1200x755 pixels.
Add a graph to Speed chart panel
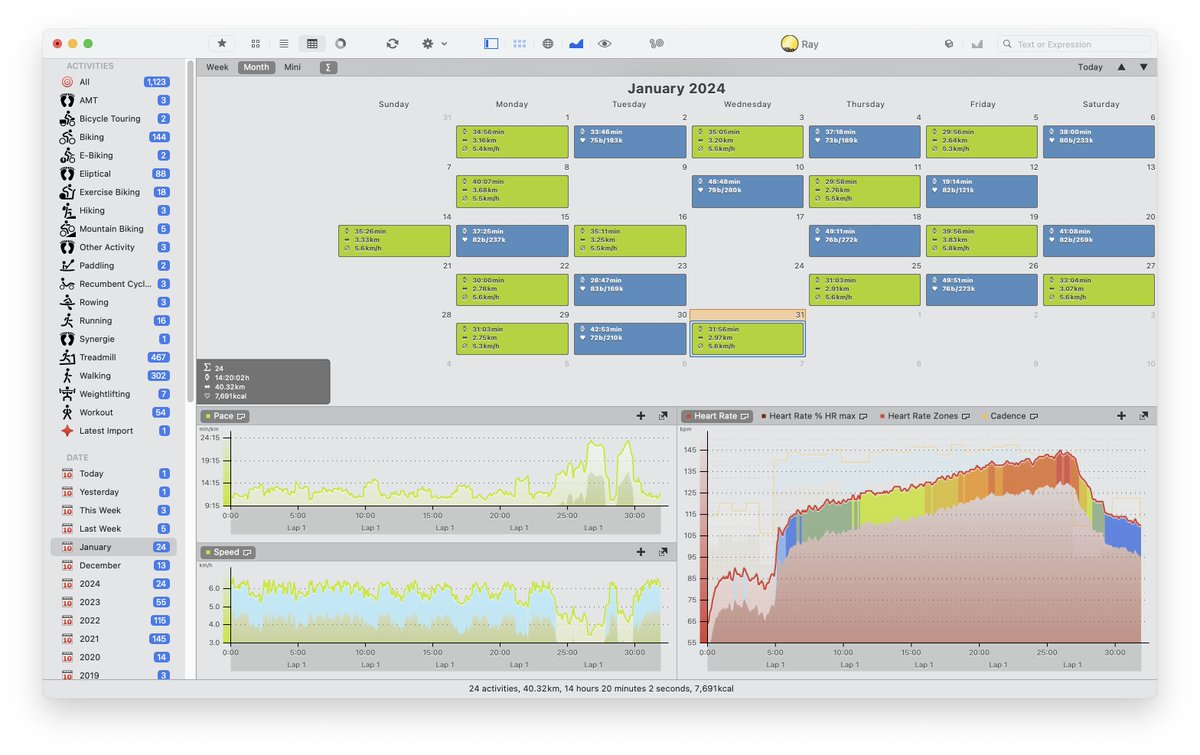641,552
